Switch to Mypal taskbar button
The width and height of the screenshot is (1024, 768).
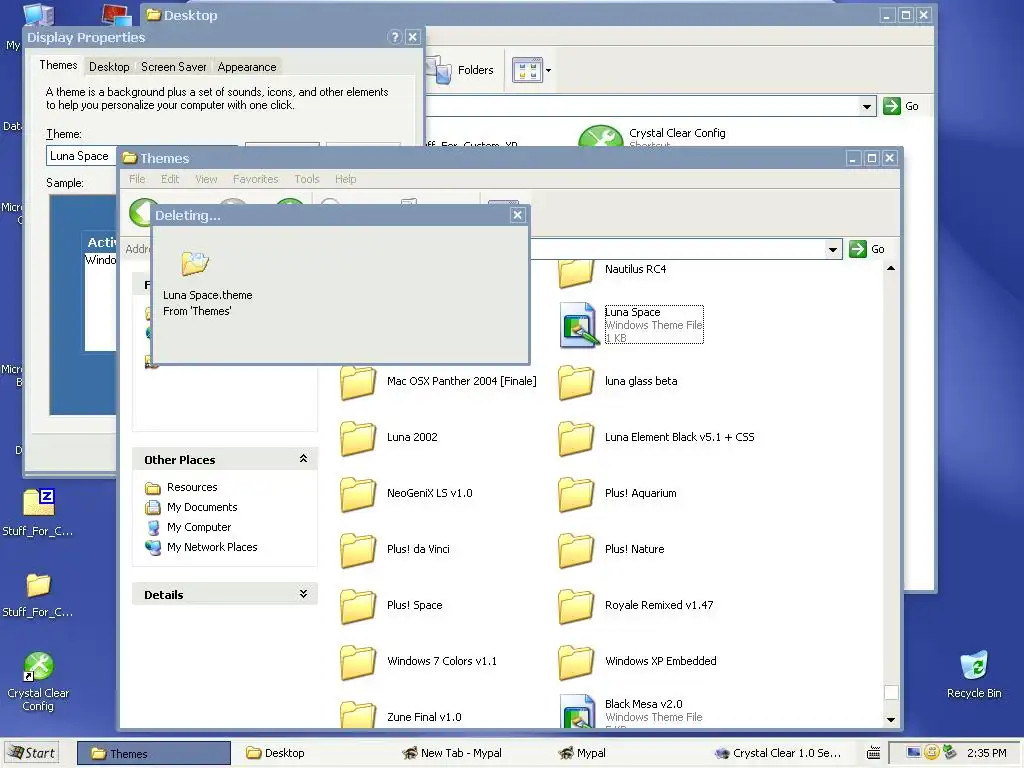click(620, 753)
